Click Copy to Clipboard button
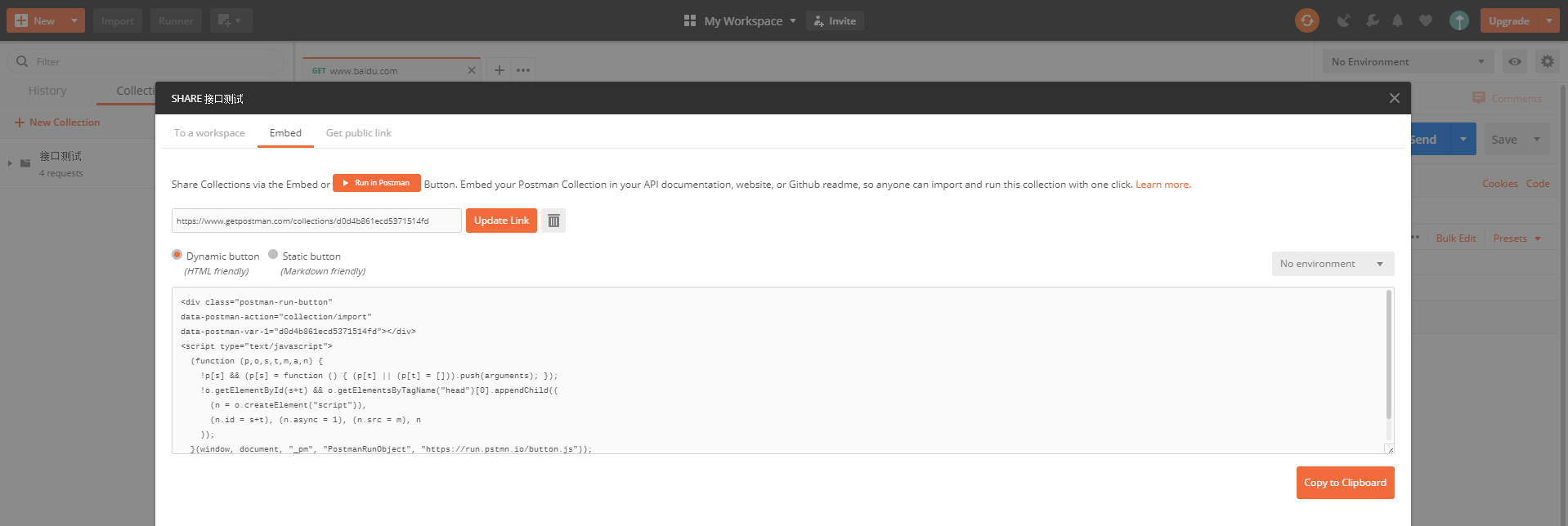 (x=1345, y=483)
